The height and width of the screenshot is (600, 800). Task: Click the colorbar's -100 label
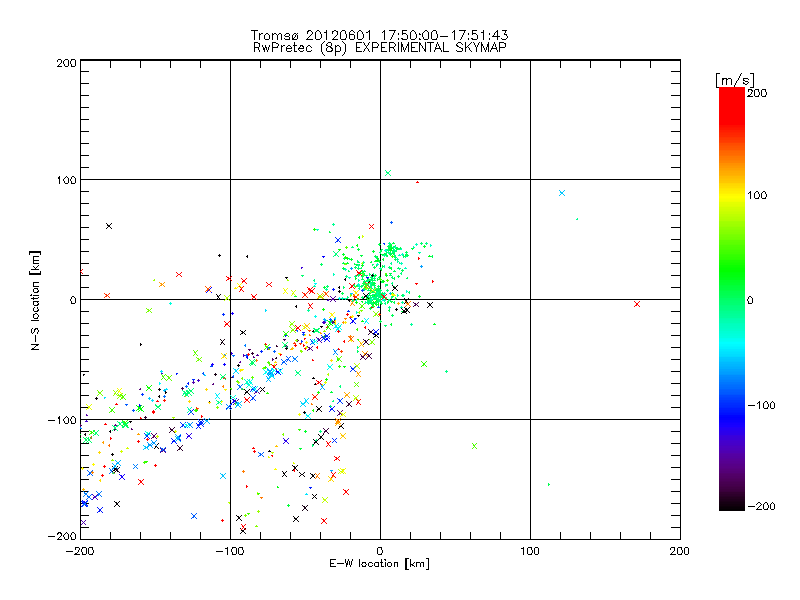(761, 405)
